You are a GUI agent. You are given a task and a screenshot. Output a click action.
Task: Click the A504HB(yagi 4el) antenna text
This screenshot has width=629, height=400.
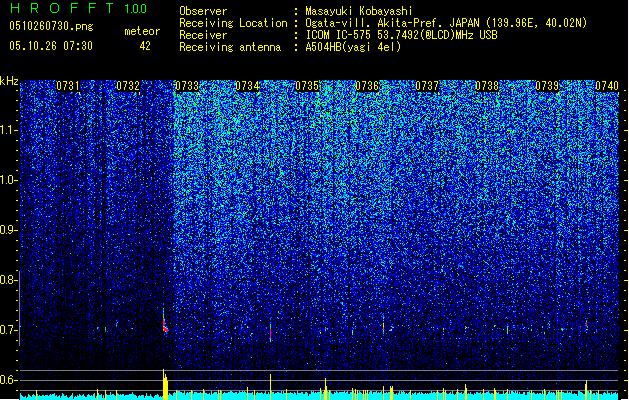coord(353,47)
